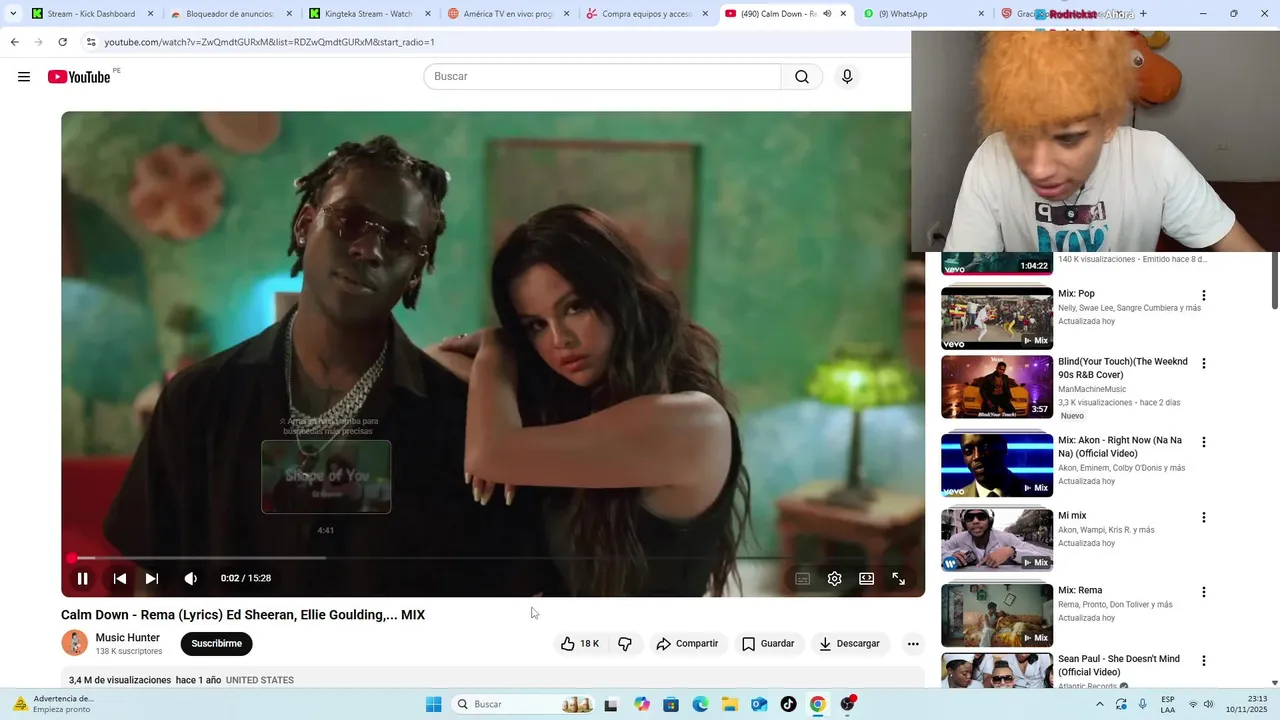Open Sean Paul - She Doesn't Mind title
The width and height of the screenshot is (1280, 720).
click(1119, 666)
